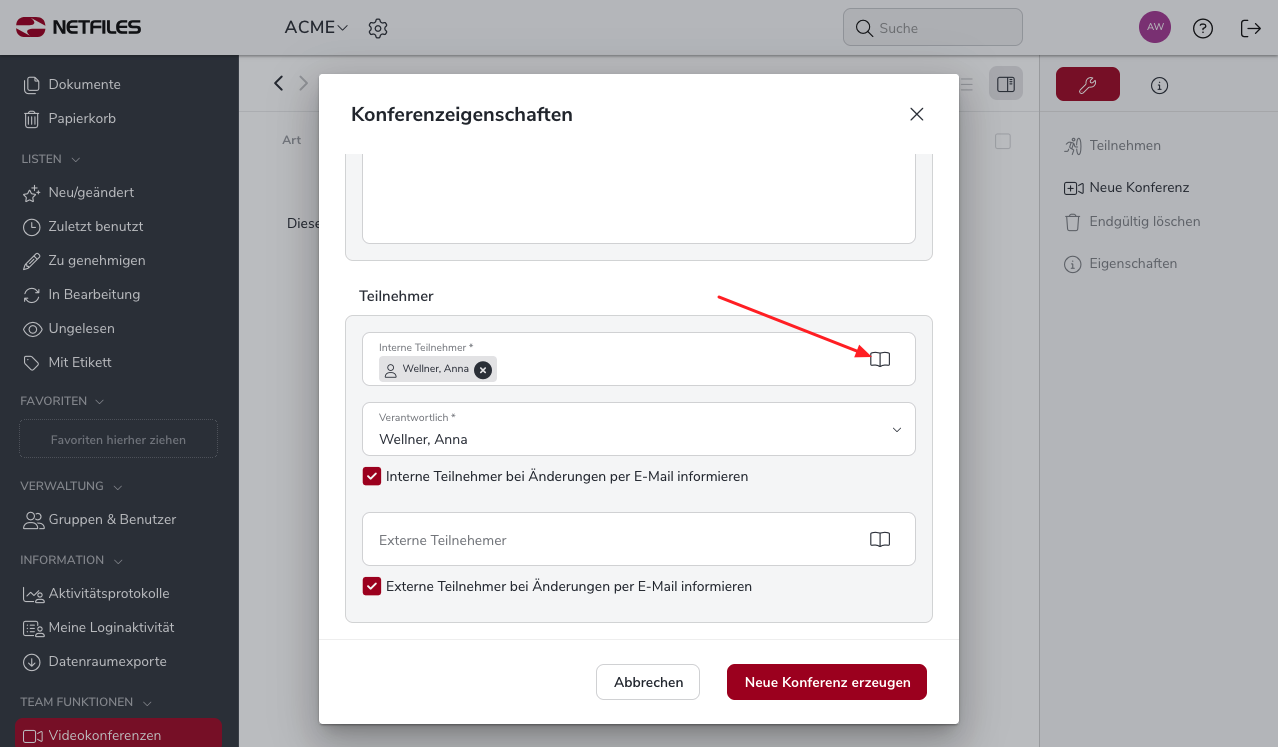Open the info panel icon

pos(1159,85)
